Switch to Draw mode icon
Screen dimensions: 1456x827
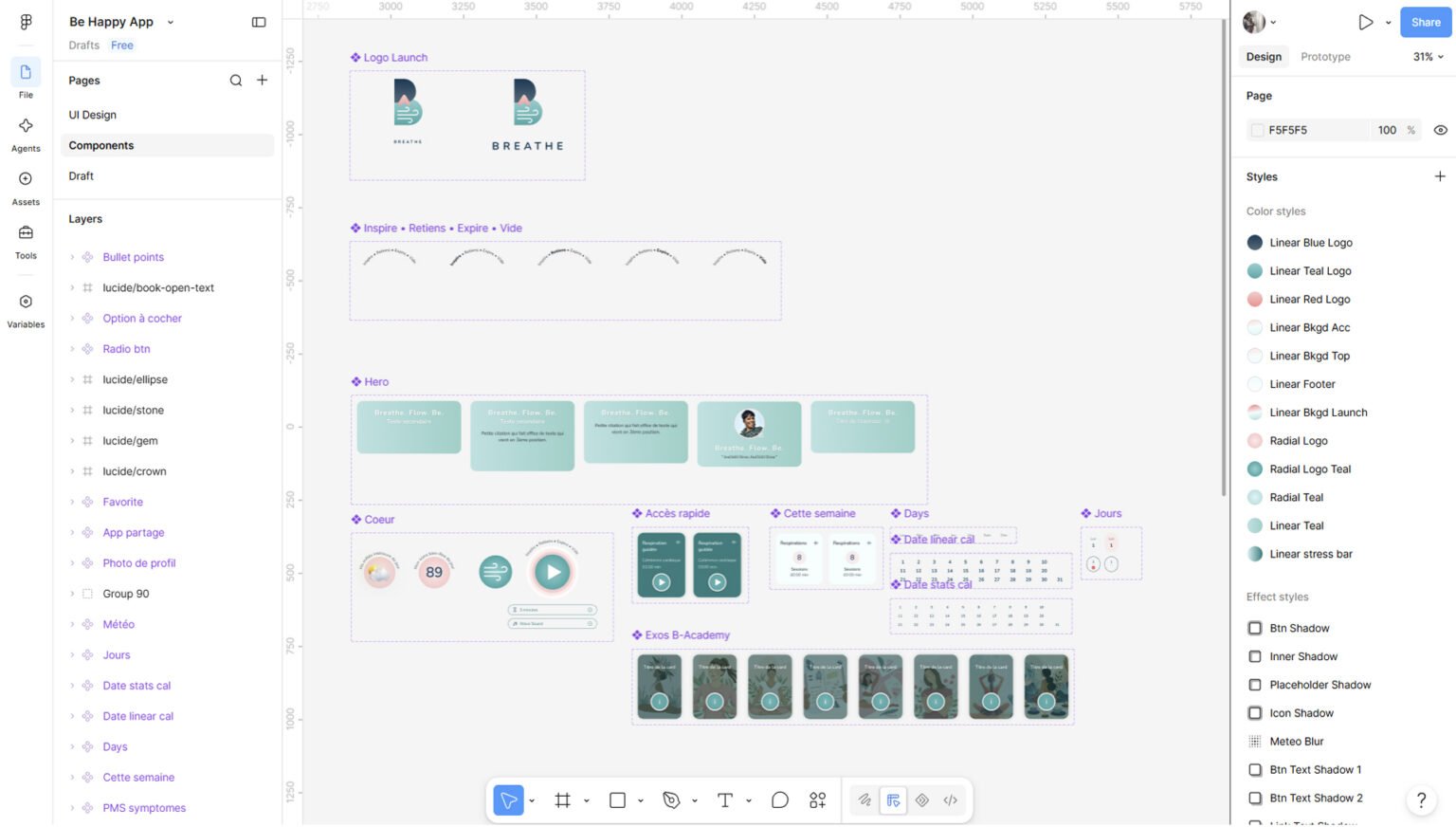pyautogui.click(x=864, y=800)
